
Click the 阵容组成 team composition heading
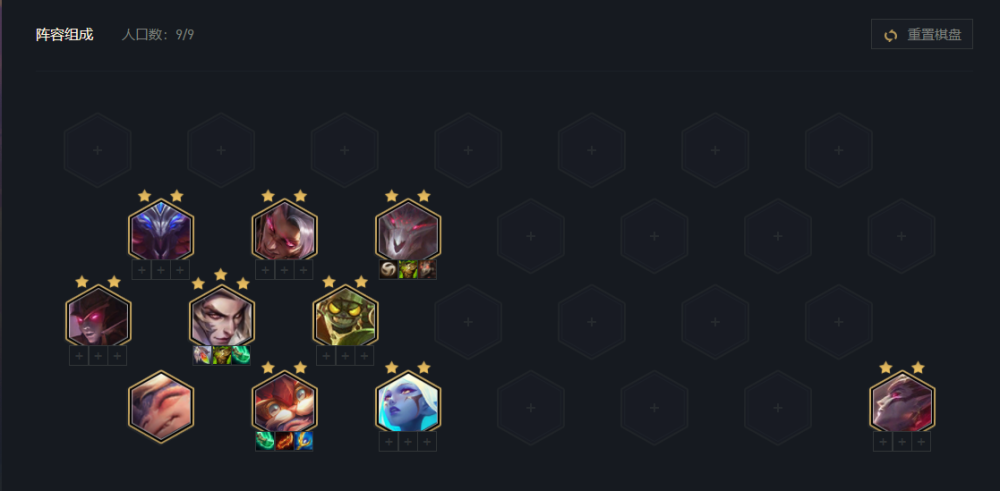64,34
